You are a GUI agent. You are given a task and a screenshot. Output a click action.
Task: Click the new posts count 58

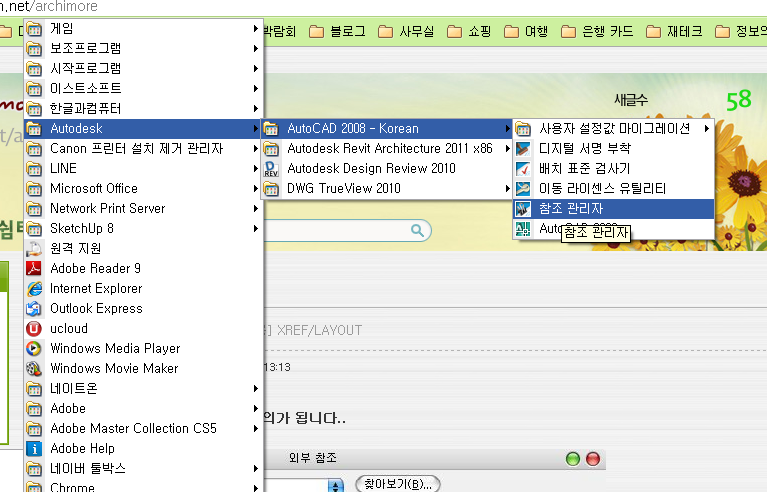click(739, 100)
